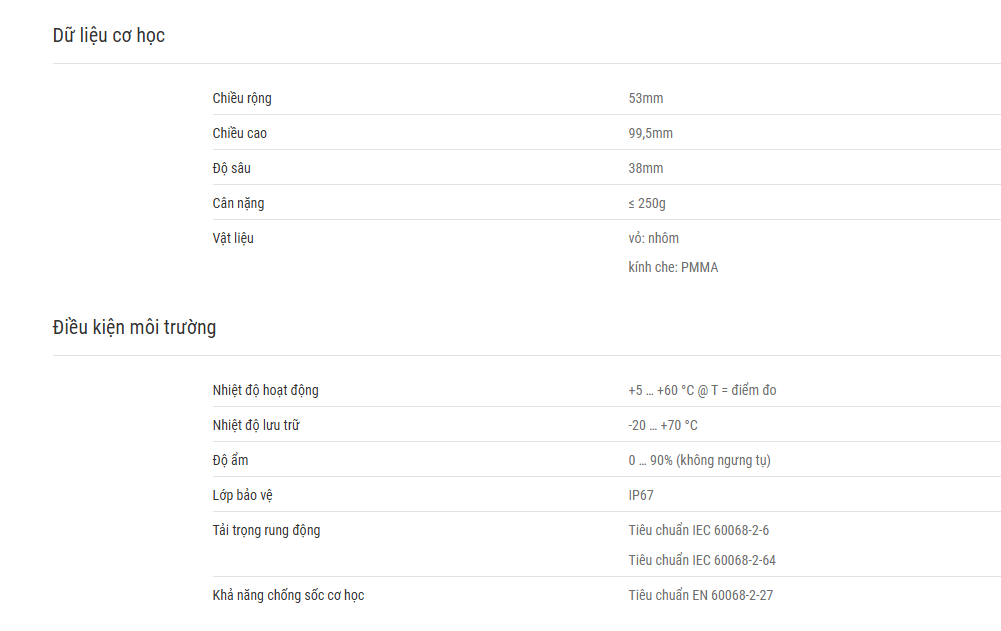Click the 99,5mm height value
Screen dimensions: 1001x631
[x=651, y=133]
